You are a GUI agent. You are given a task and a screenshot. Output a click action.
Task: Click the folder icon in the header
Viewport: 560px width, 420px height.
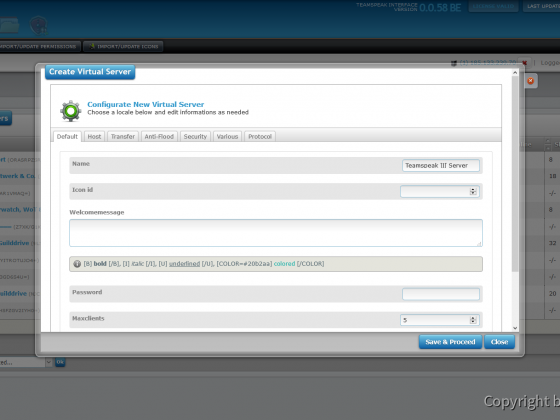pos(9,25)
